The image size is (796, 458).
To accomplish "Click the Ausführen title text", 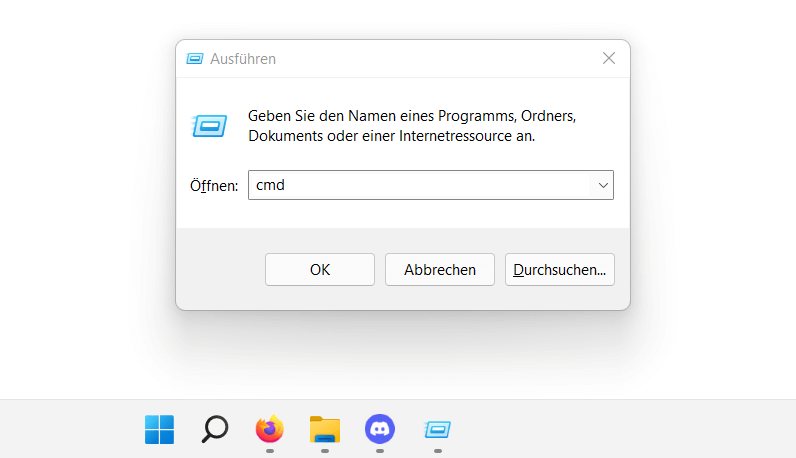I will click(243, 59).
